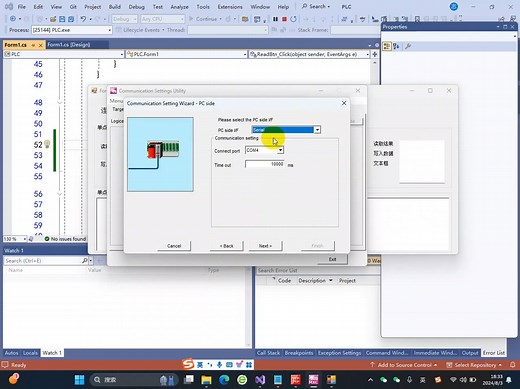This screenshot has height=389, width=520.
Task: Open the Debug configuration dropdown
Action: tap(125, 19)
